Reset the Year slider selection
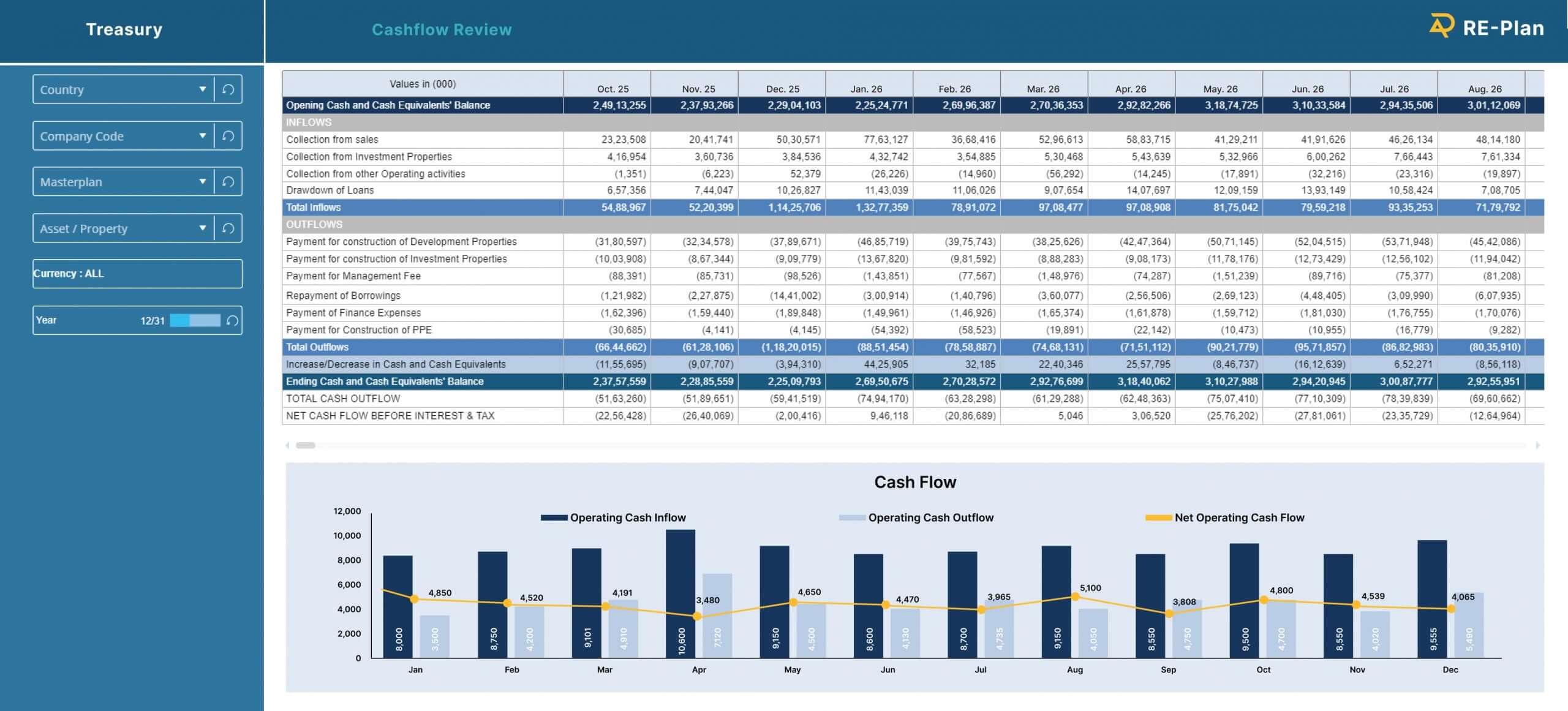 point(232,320)
